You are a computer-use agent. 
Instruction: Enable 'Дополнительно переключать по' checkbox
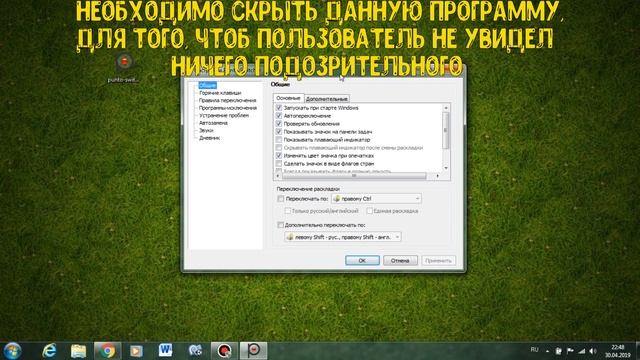tap(280, 225)
